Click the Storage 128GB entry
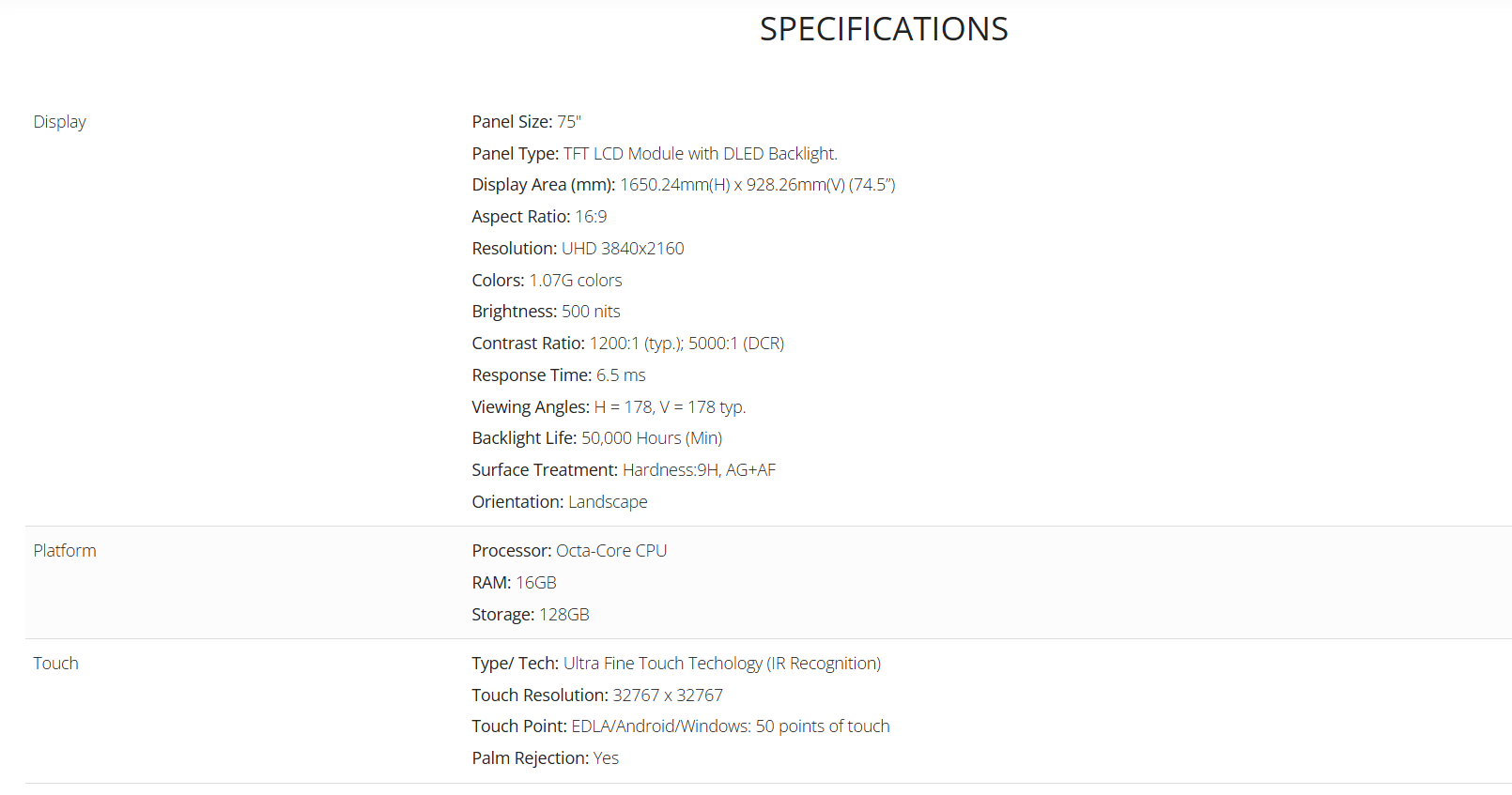The width and height of the screenshot is (1512, 795). [530, 615]
